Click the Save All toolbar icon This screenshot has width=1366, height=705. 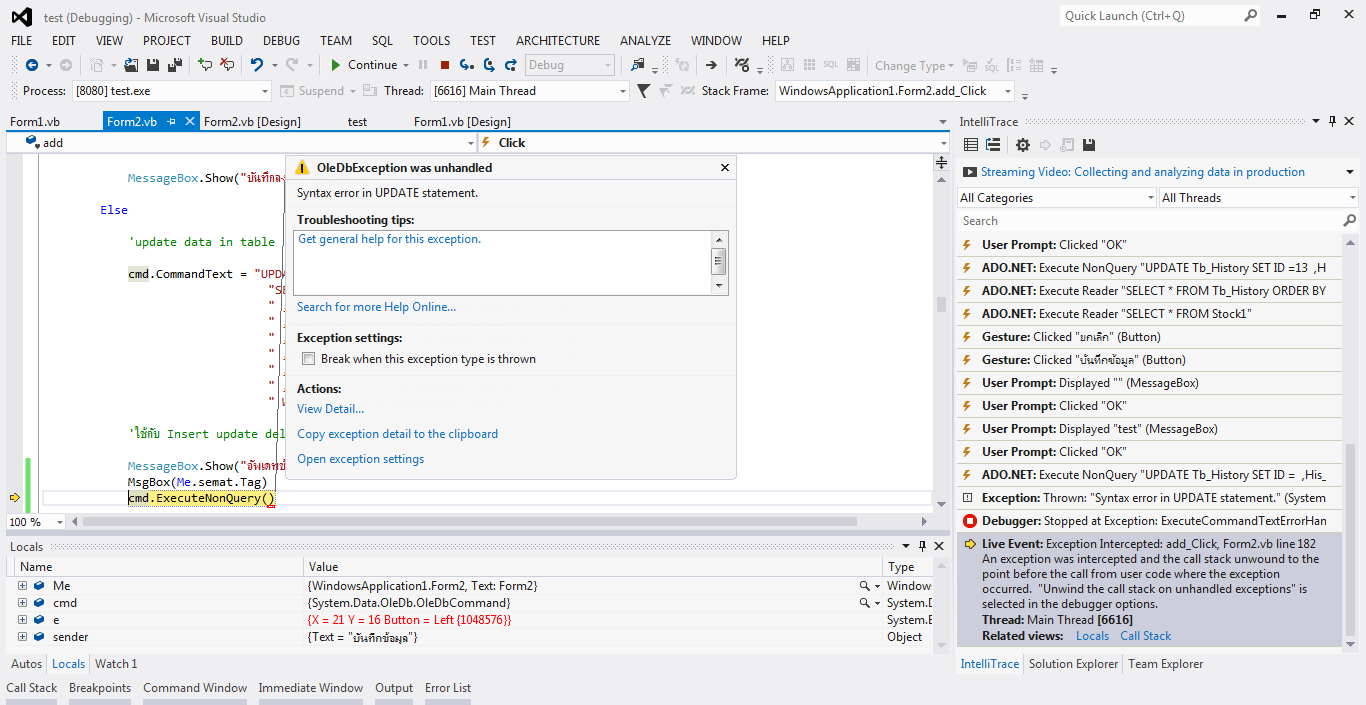pos(175,65)
